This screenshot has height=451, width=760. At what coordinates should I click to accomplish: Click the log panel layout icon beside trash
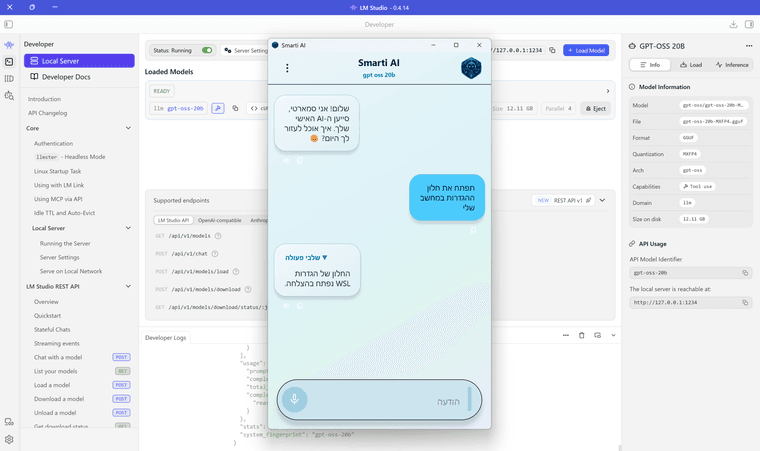pos(598,335)
